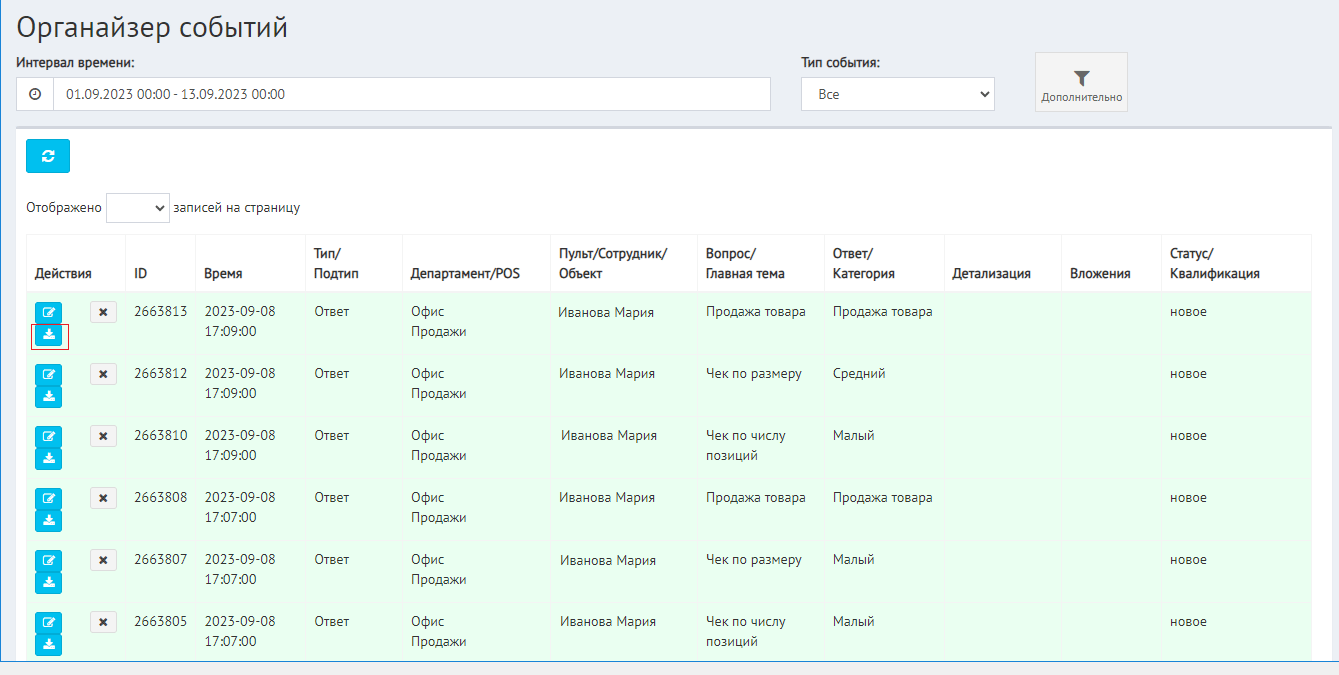This screenshot has width=1339, height=675.
Task: Delete event record 2663813
Action: [103, 312]
